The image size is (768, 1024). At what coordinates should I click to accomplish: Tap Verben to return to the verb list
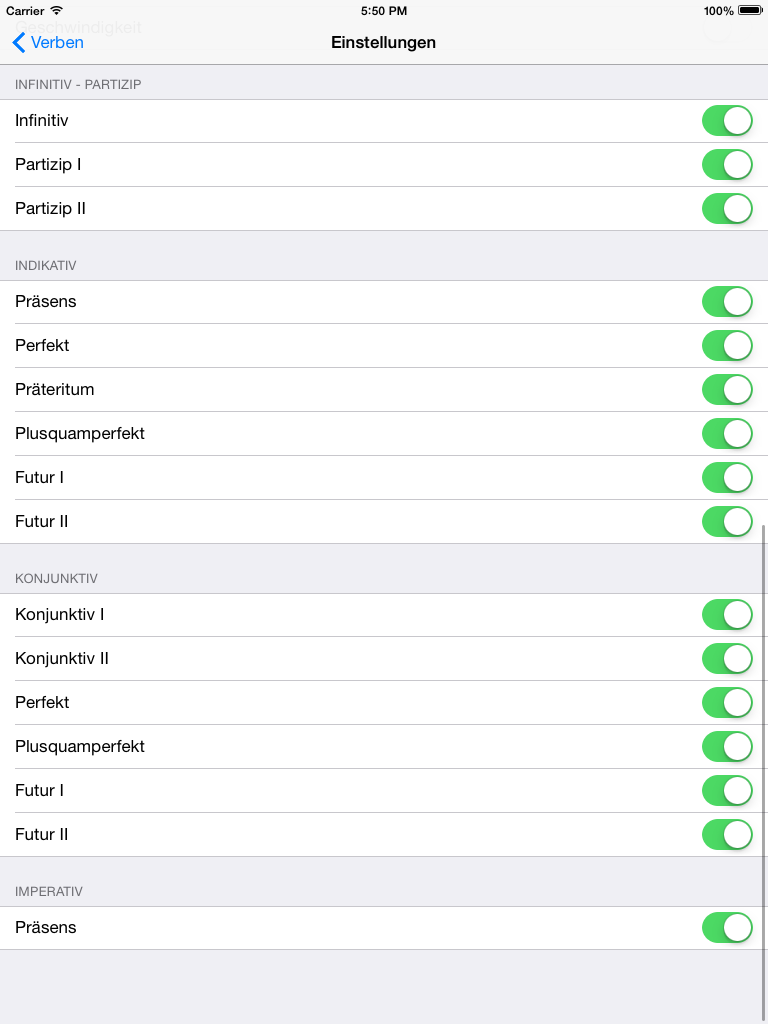pyautogui.click(x=56, y=43)
